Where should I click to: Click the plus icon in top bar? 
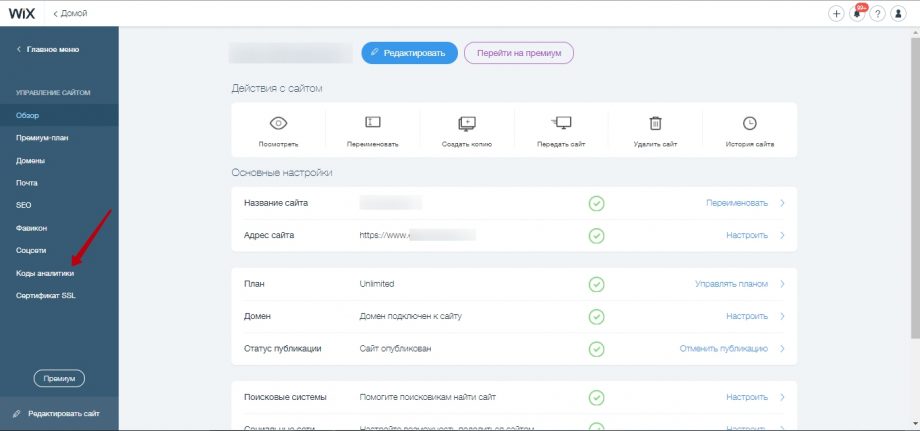837,14
